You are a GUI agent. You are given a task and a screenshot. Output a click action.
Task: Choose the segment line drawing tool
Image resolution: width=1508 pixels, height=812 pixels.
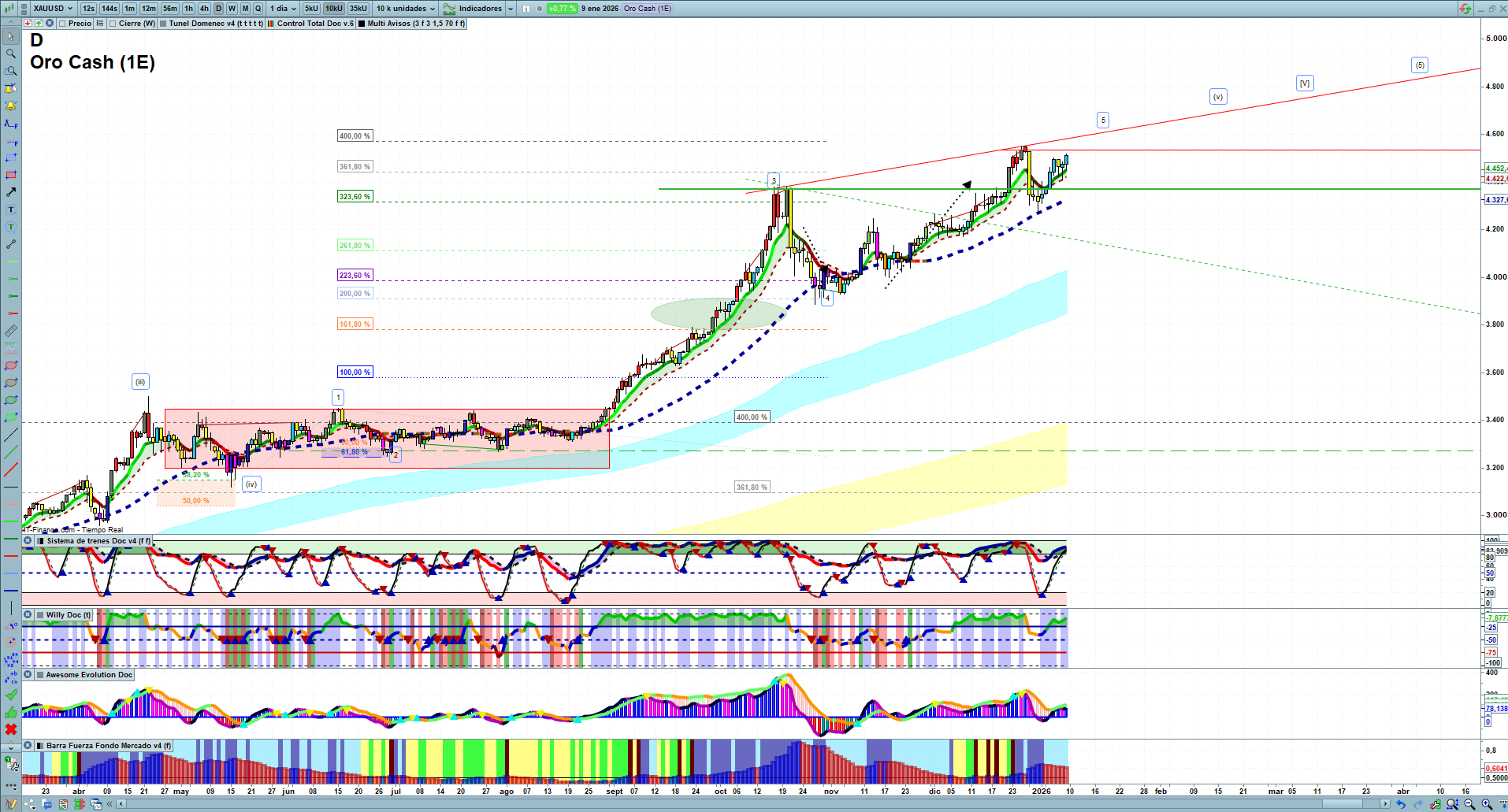point(11,244)
